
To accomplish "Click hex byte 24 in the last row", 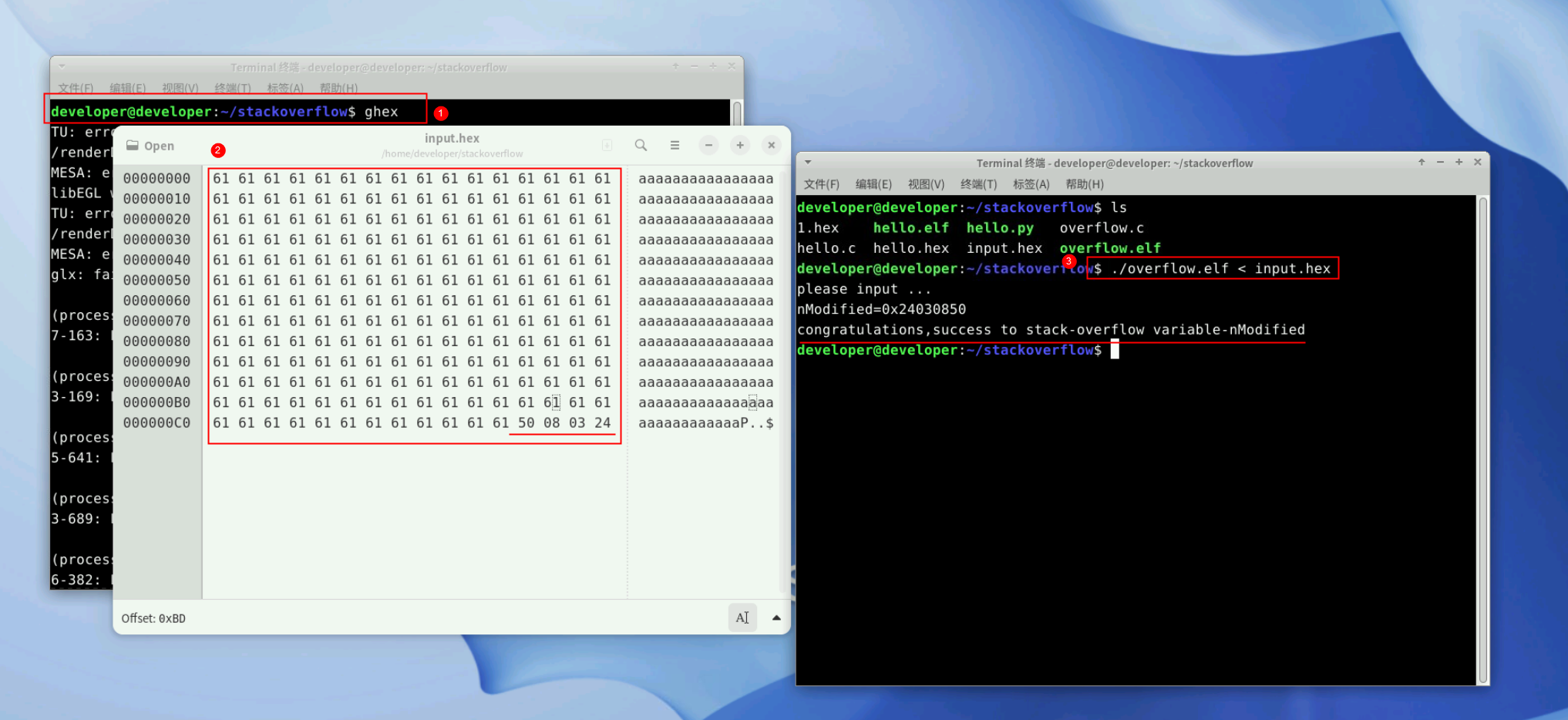I will point(602,422).
